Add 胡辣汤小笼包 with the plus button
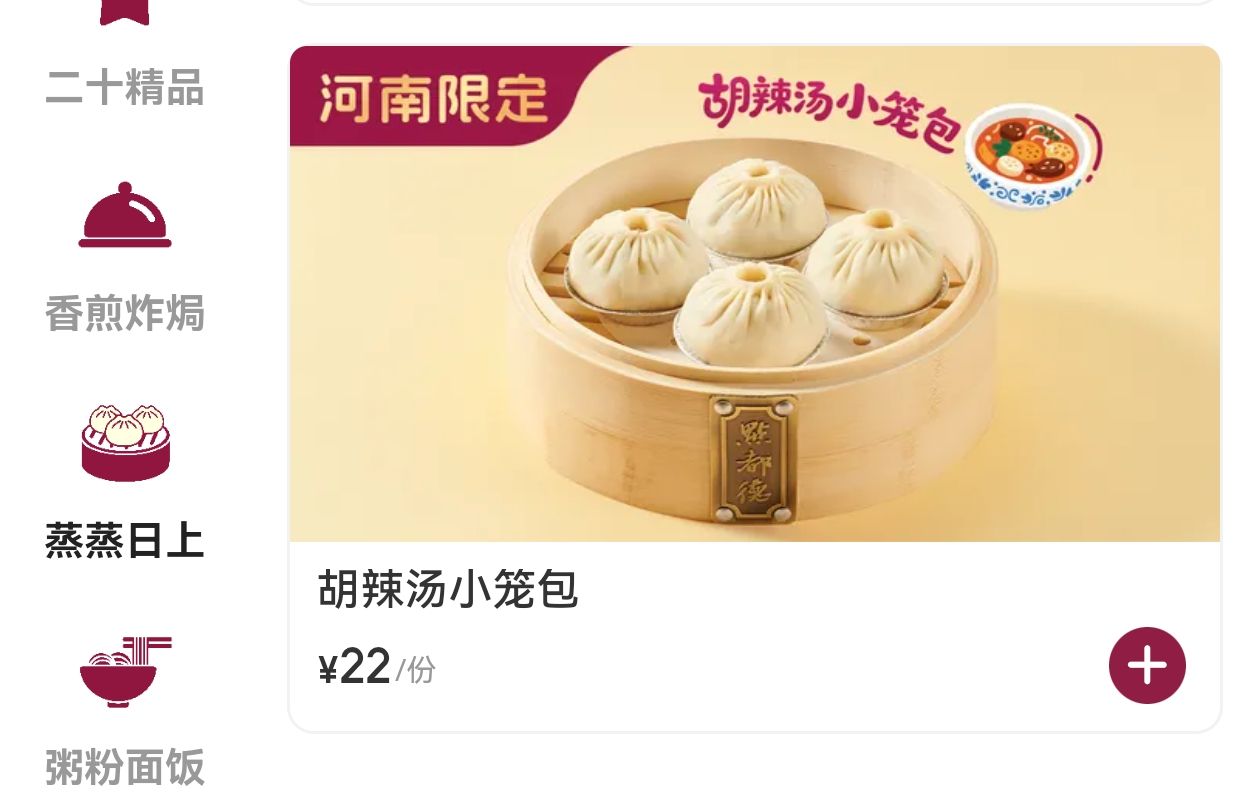Viewport: 1260px width, 803px height. coord(1147,665)
